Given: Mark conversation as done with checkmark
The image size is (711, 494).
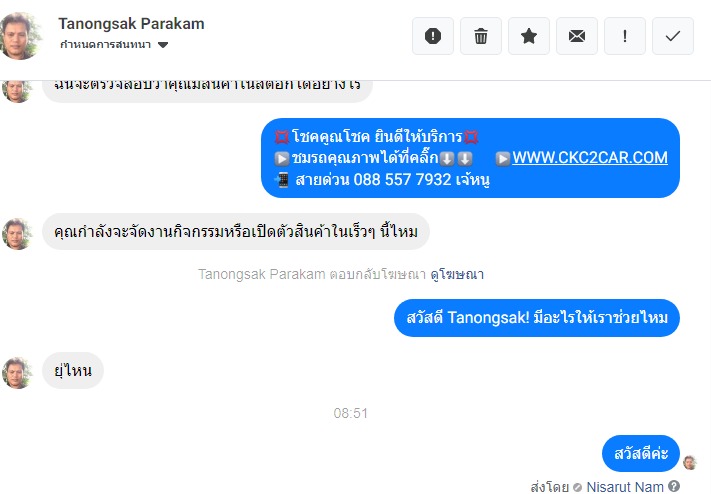Looking at the screenshot, I should click(x=673, y=36).
